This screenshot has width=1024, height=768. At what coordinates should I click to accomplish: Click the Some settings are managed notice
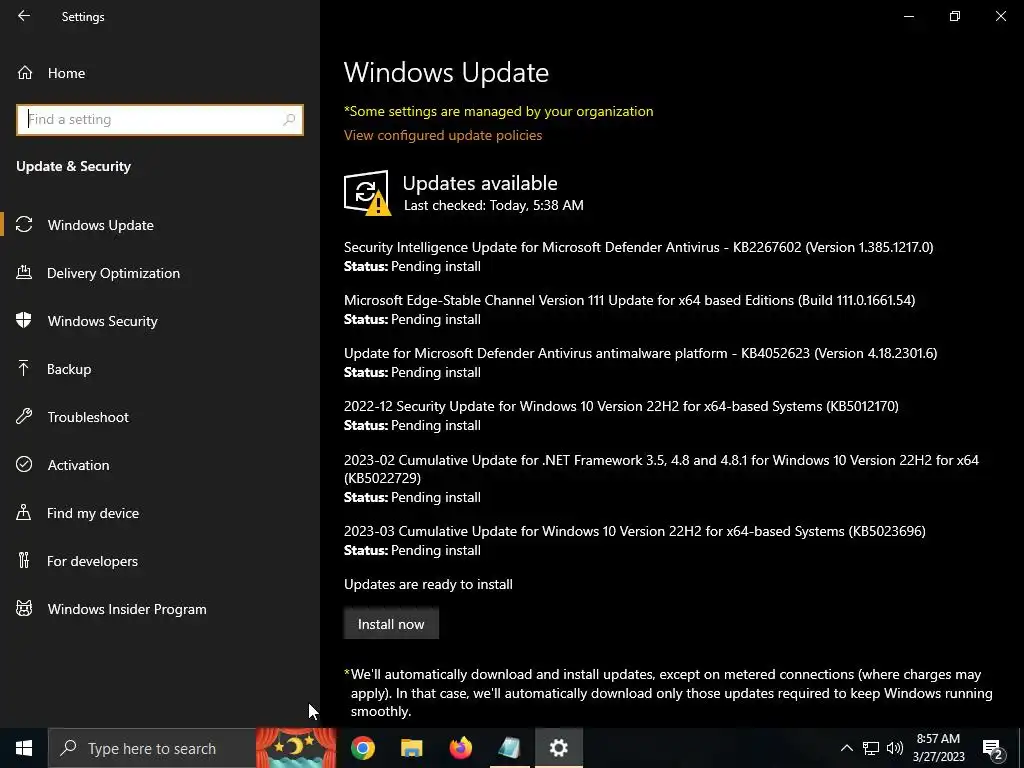[498, 111]
